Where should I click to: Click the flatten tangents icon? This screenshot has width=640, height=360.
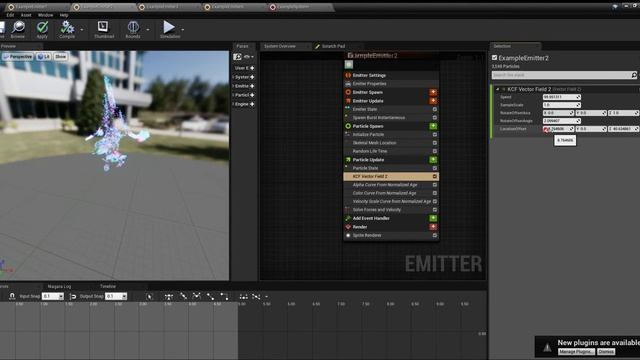(x=243, y=297)
